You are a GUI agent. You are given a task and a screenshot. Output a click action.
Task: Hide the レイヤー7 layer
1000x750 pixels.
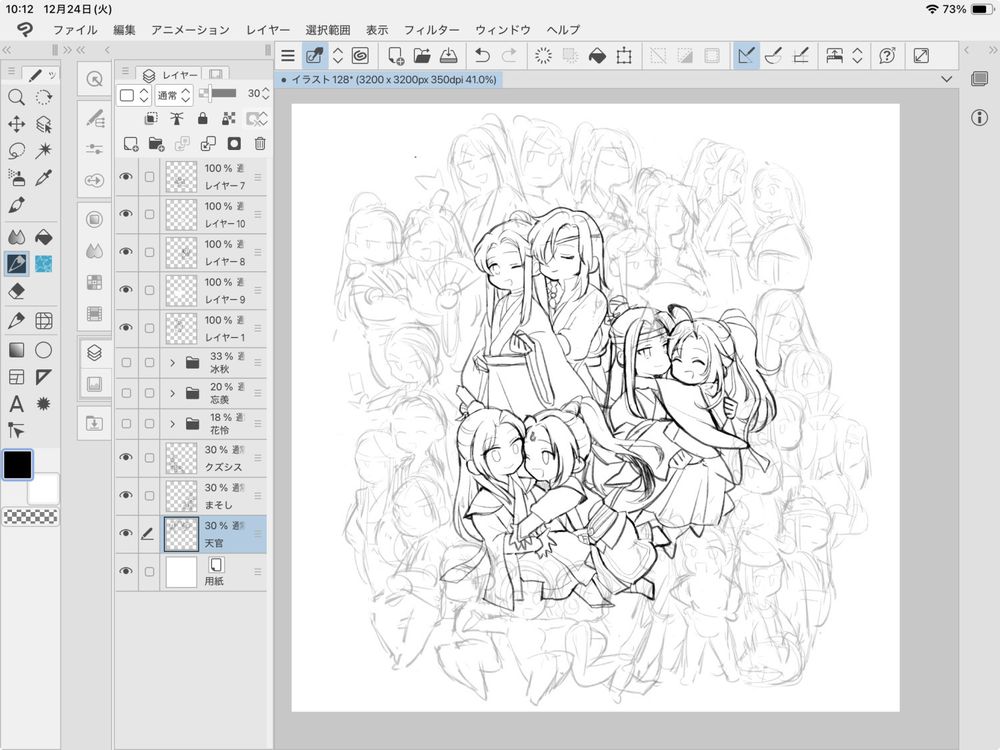[126, 177]
